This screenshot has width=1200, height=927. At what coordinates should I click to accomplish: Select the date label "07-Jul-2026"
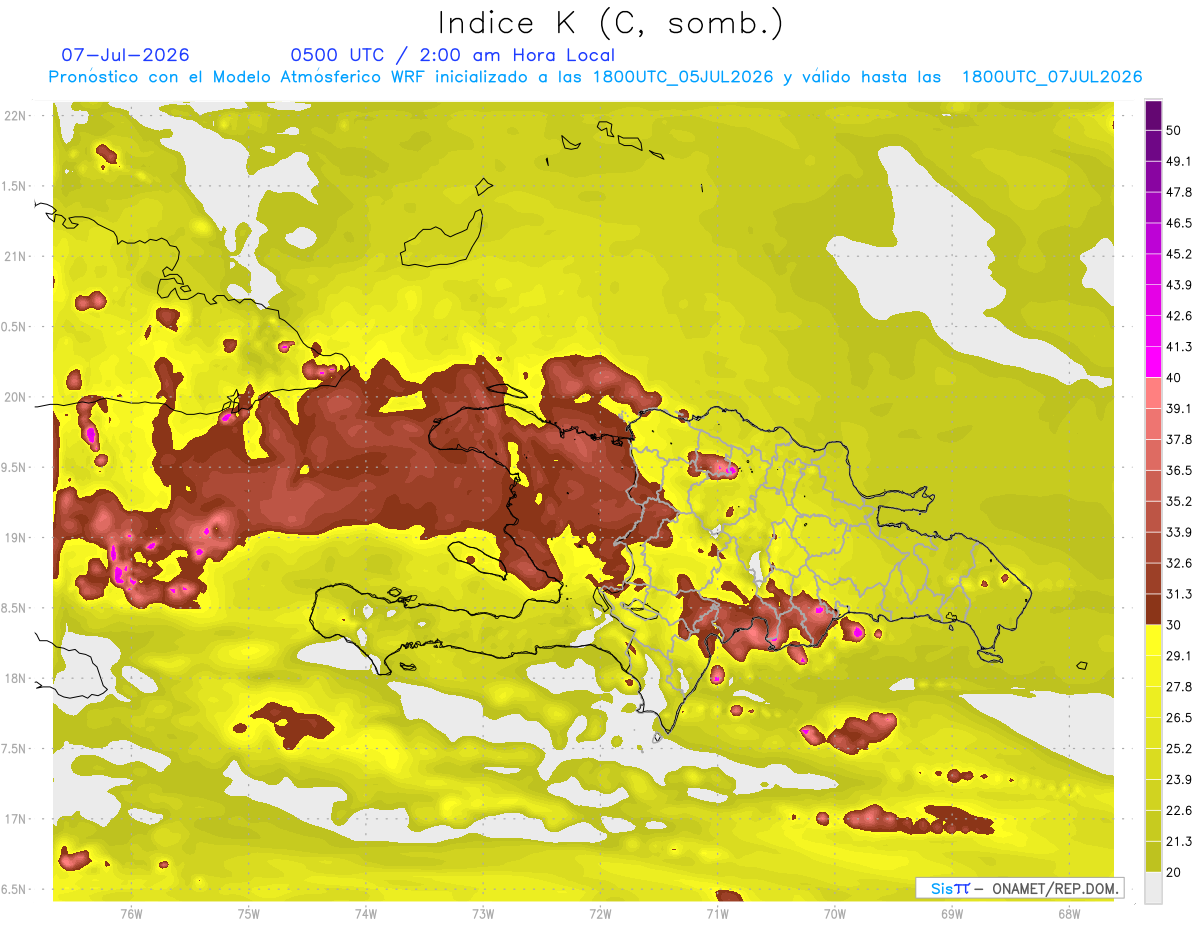coord(126,55)
